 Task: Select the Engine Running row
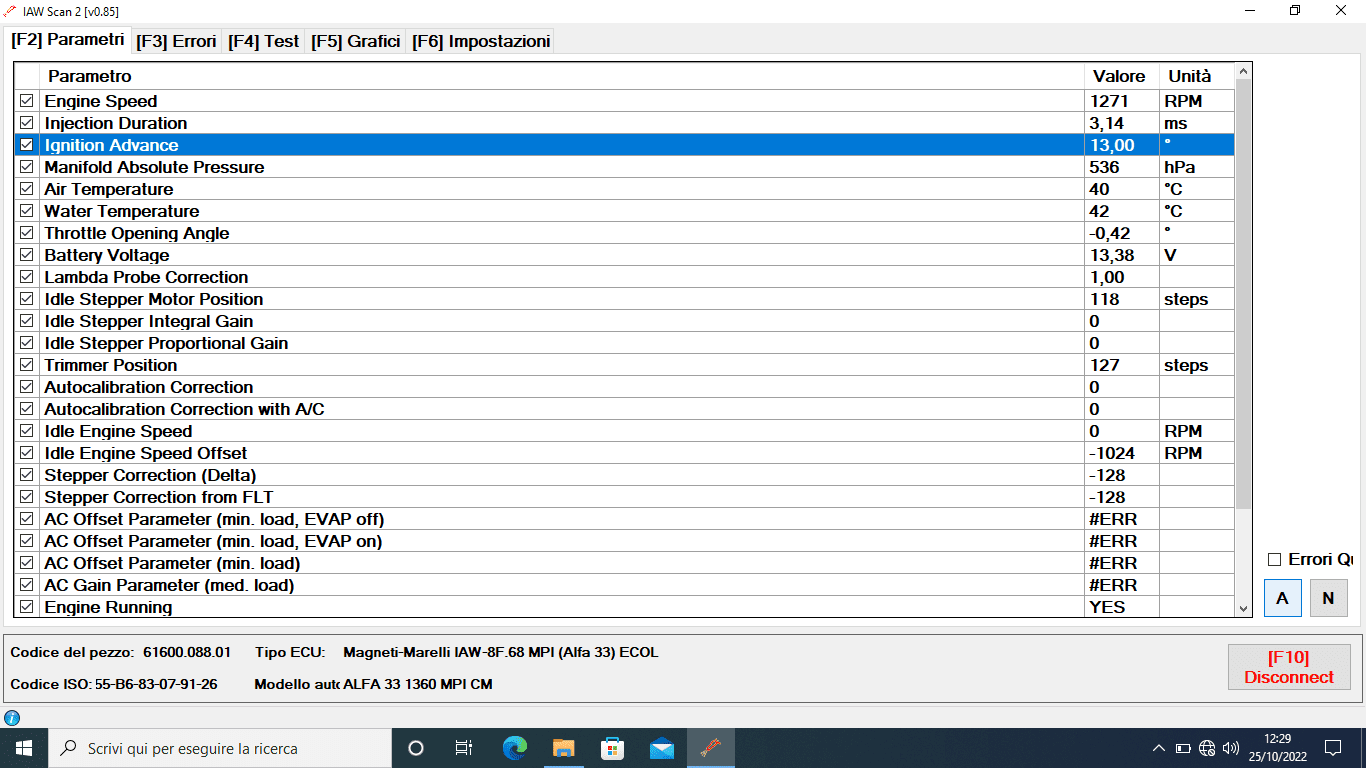pyautogui.click(x=625, y=607)
